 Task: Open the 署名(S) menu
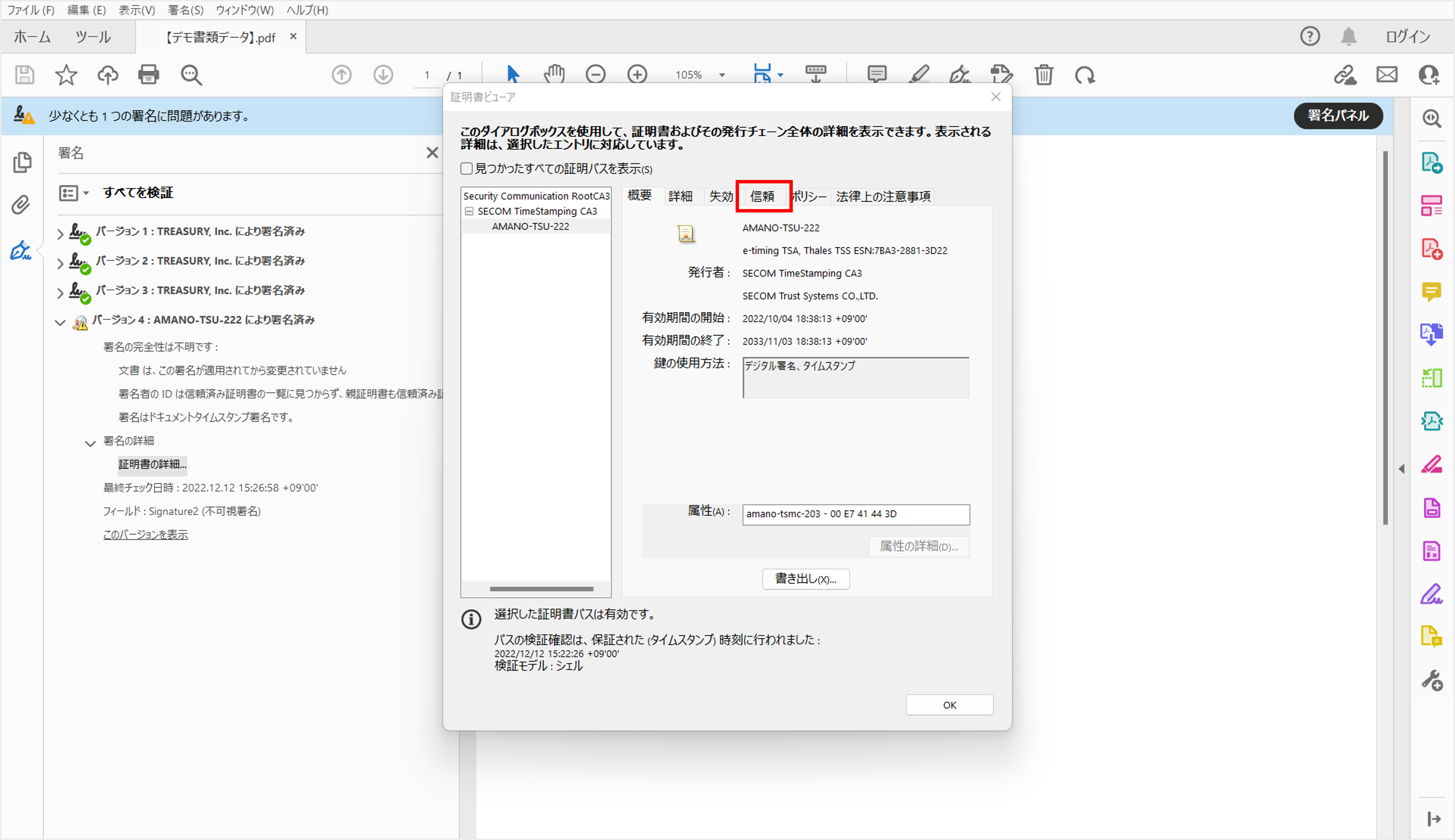point(185,10)
